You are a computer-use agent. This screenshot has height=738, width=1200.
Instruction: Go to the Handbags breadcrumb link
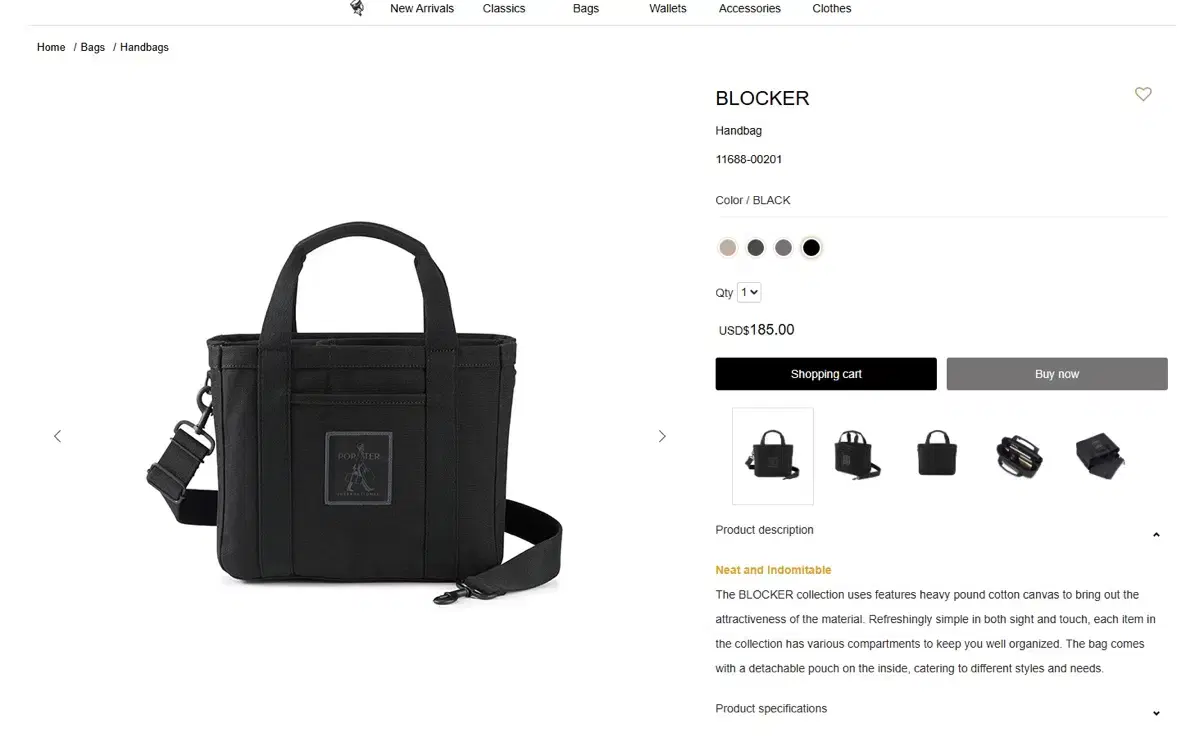pos(144,47)
